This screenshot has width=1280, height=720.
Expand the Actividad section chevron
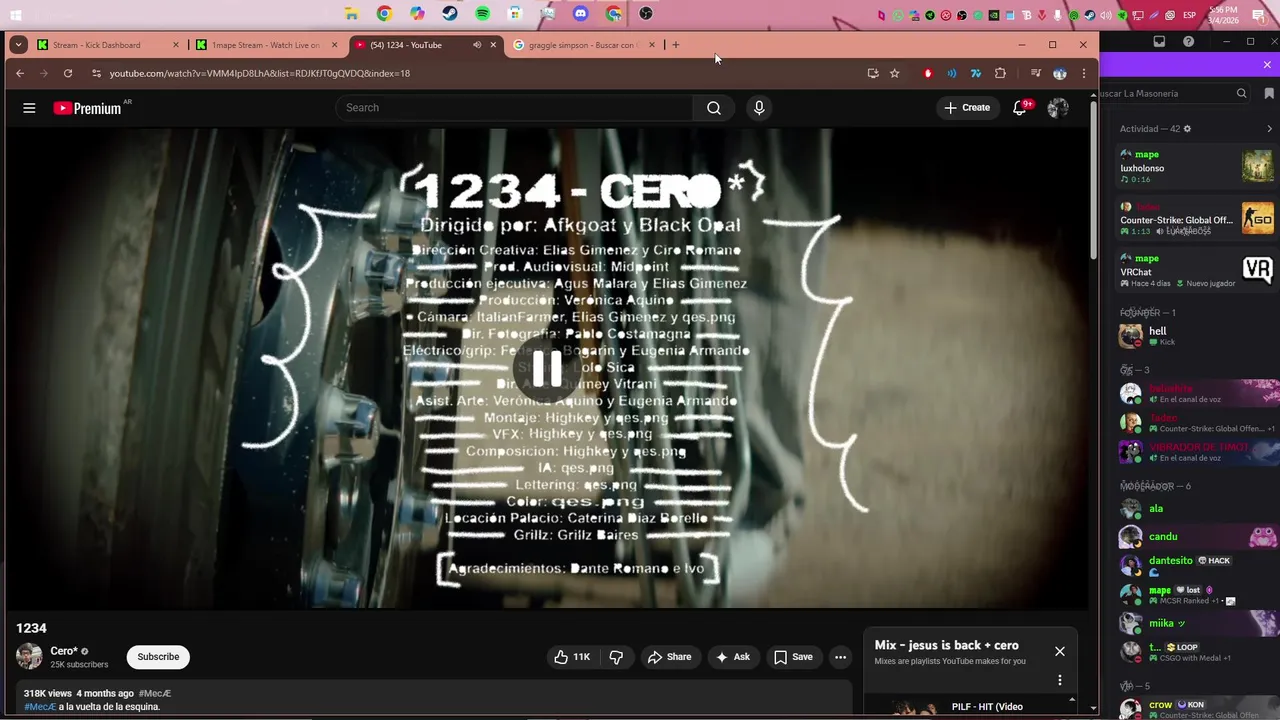click(1270, 129)
